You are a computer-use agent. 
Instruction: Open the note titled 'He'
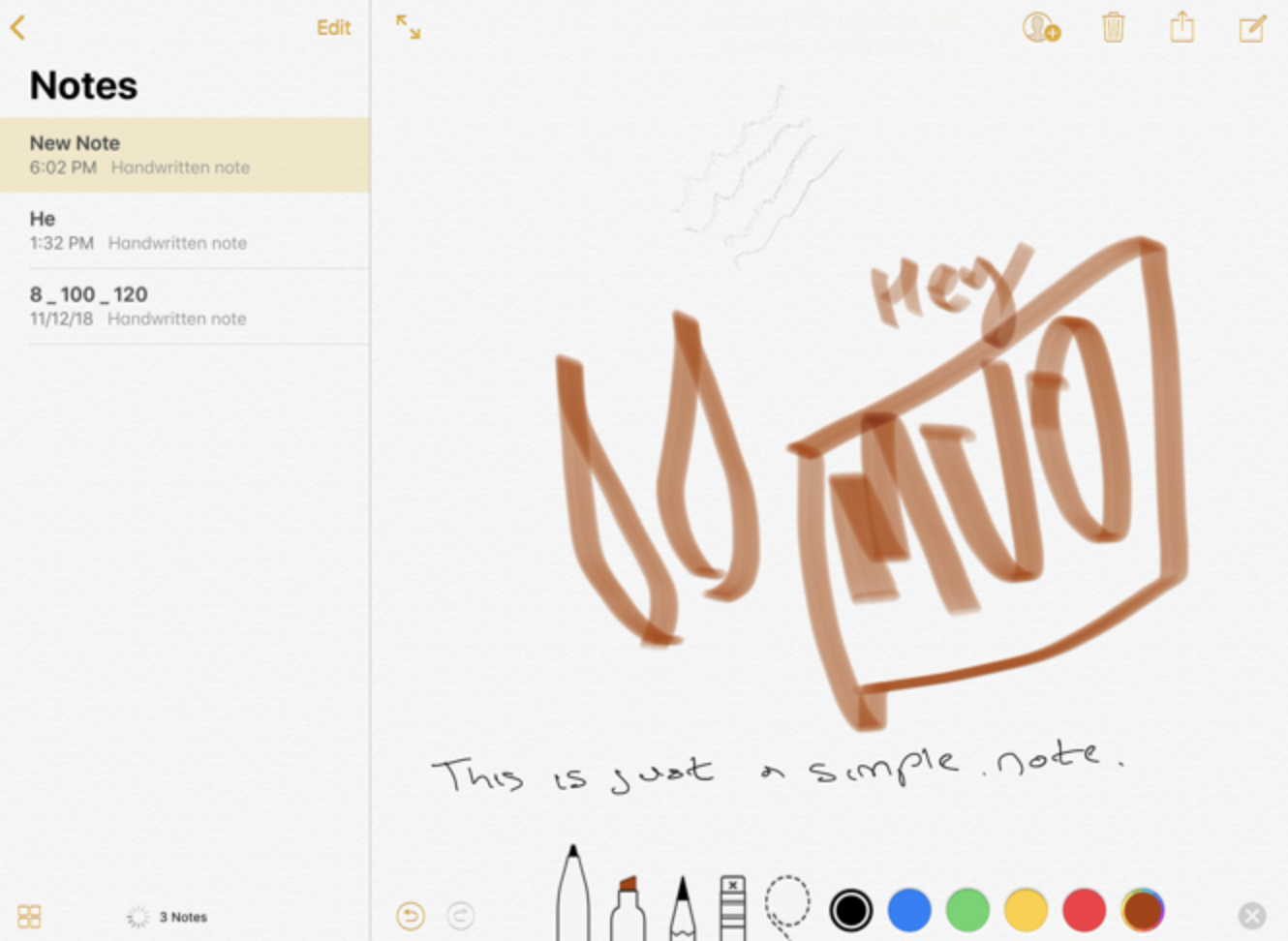coord(184,230)
